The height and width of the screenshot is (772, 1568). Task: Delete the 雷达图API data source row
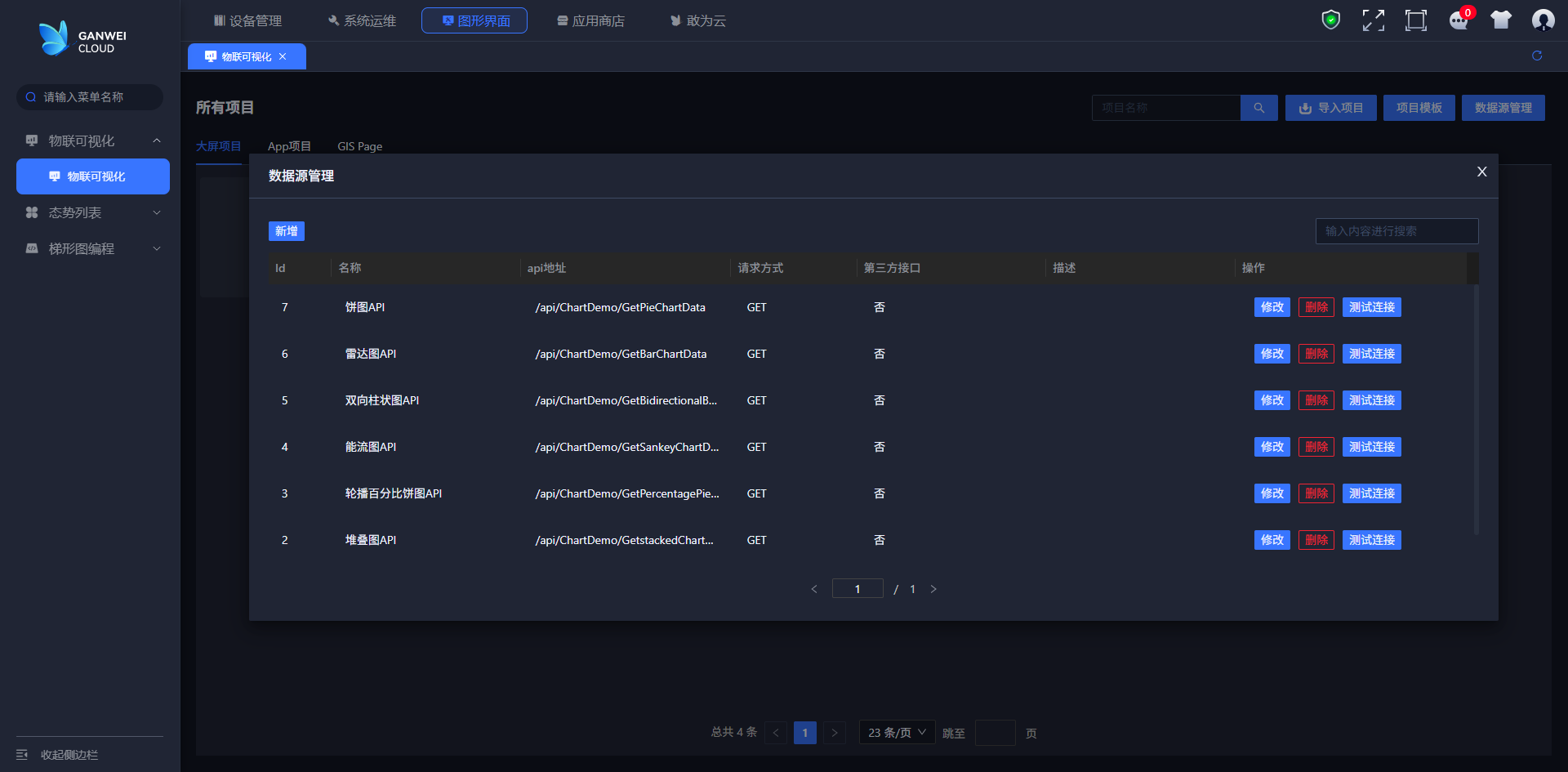point(1316,354)
